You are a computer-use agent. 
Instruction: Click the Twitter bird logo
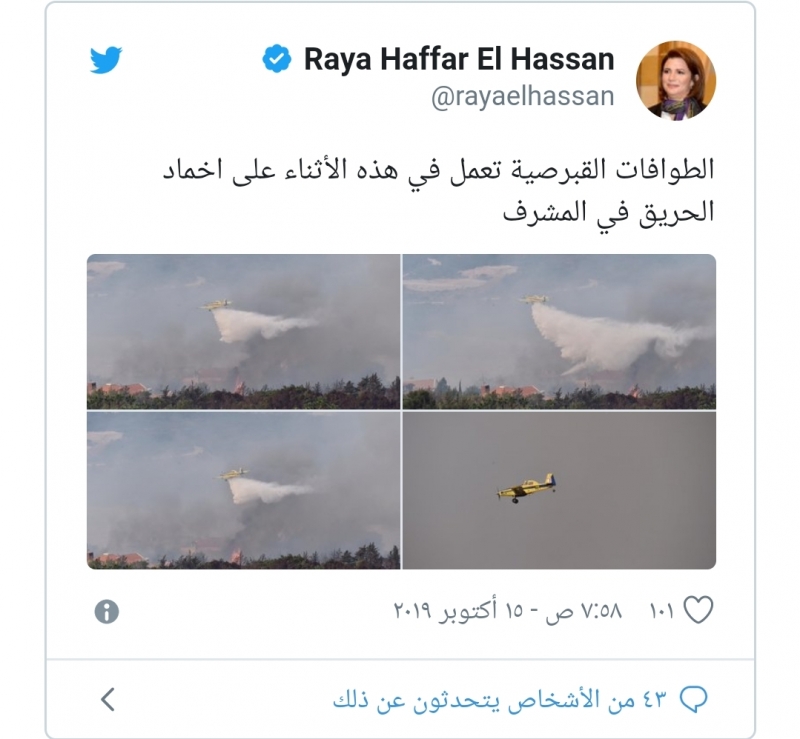(x=106, y=60)
